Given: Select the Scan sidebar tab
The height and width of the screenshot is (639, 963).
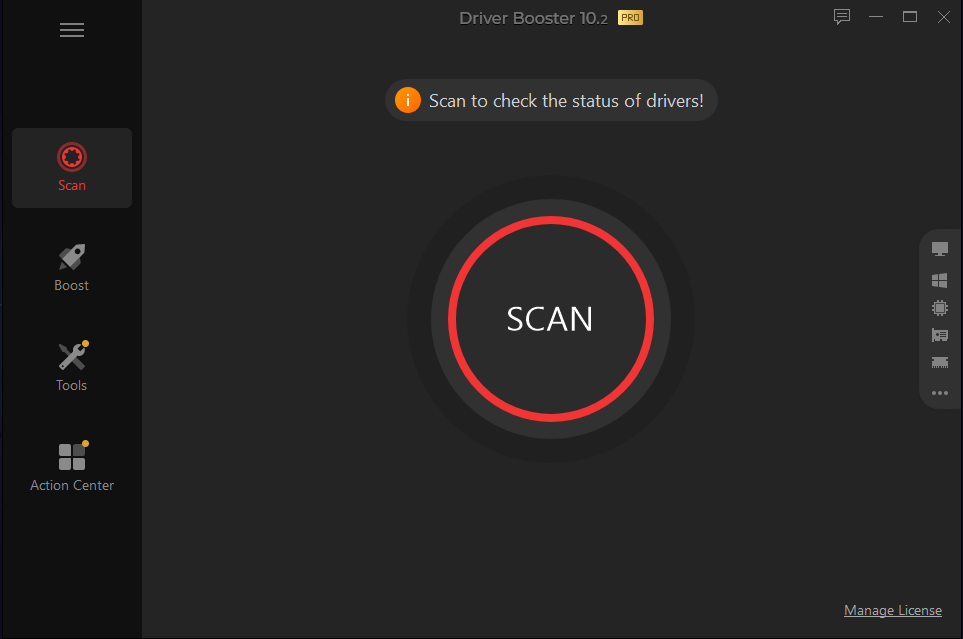Looking at the screenshot, I should [72, 168].
